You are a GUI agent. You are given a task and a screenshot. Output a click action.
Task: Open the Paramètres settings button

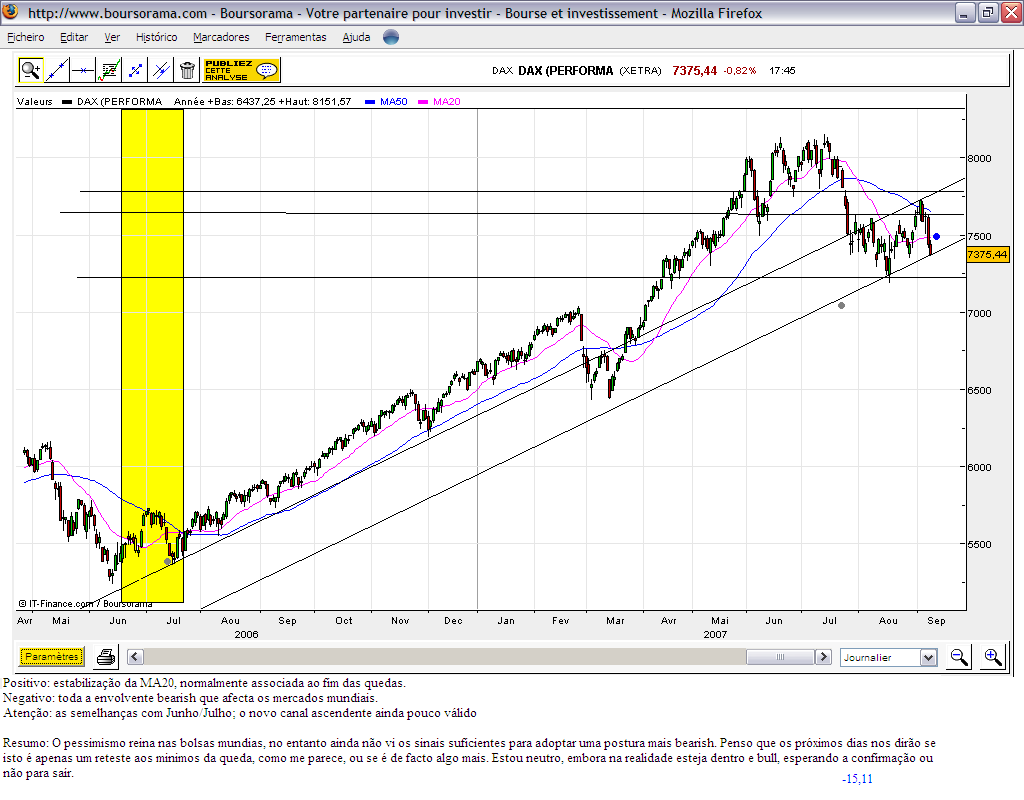click(52, 656)
